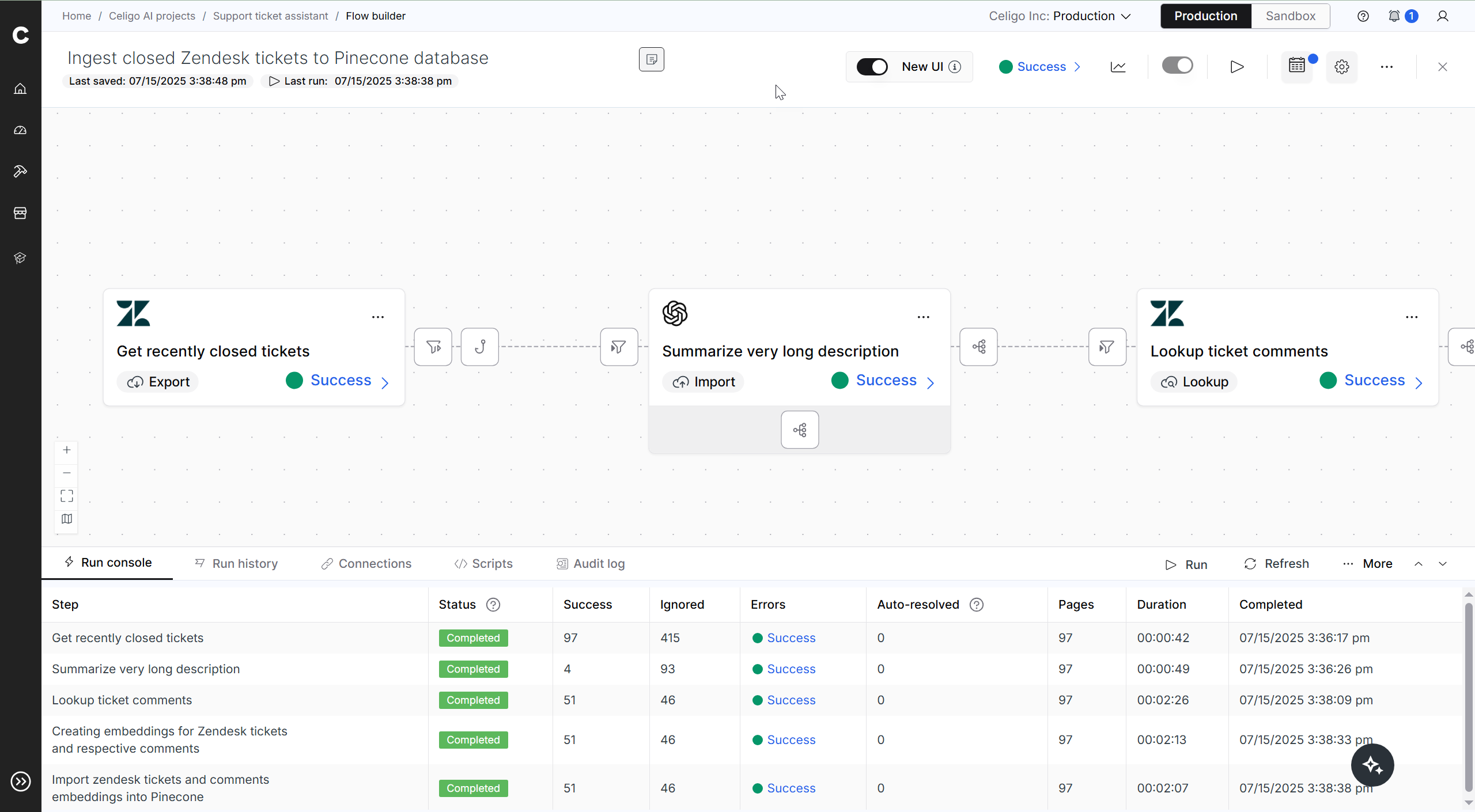Screen dimensions: 1475x812
Task: Click the hook icon after export step
Action: tap(479, 347)
